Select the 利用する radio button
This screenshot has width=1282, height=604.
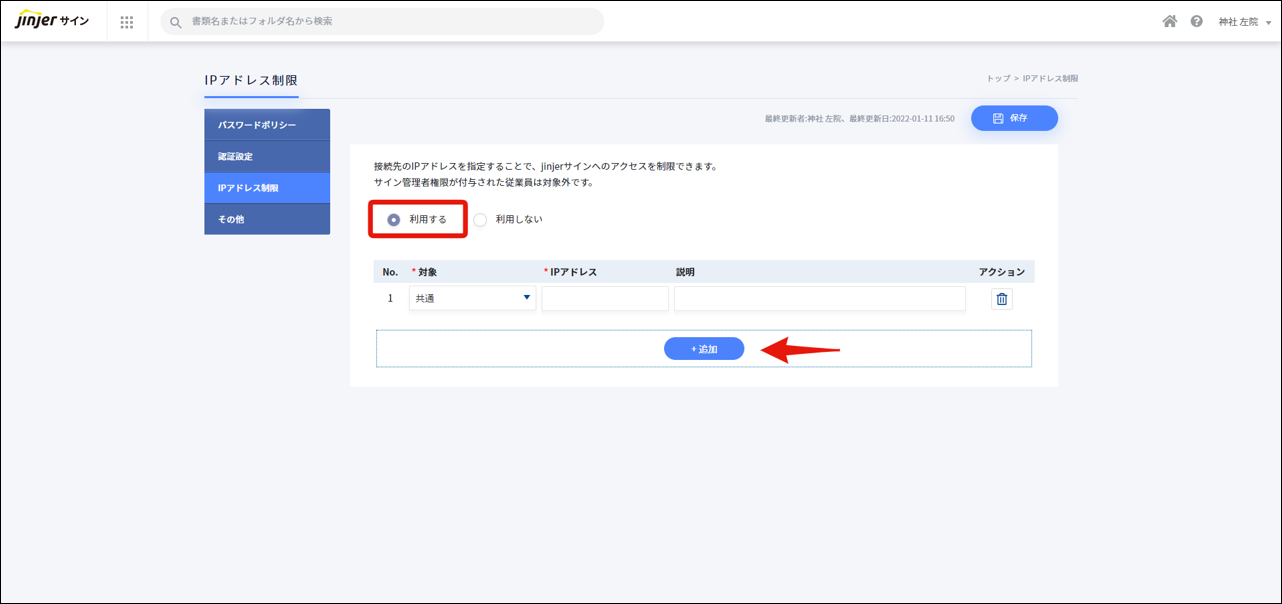click(394, 220)
